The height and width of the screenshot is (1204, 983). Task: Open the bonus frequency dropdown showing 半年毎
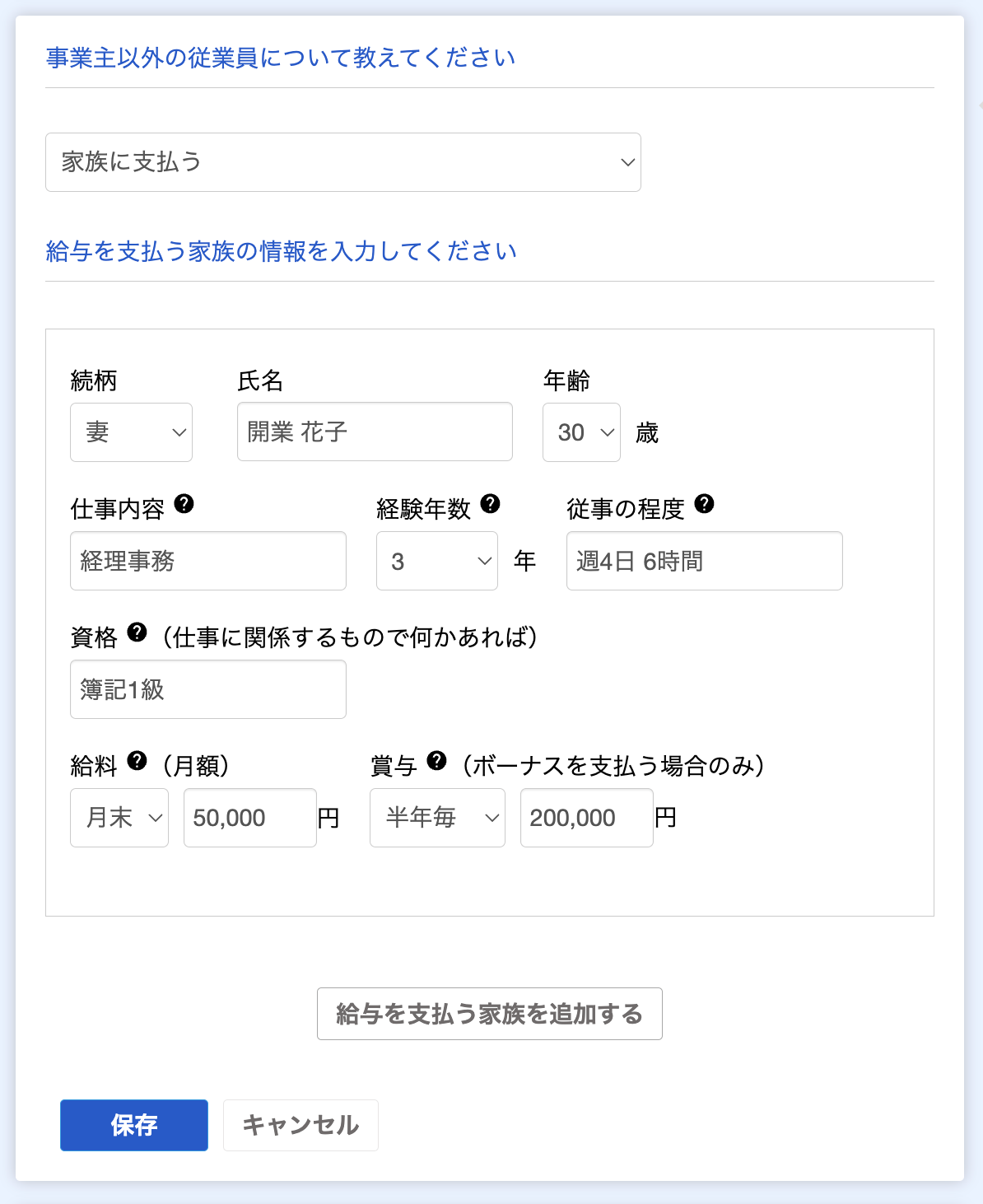pyautogui.click(x=437, y=818)
